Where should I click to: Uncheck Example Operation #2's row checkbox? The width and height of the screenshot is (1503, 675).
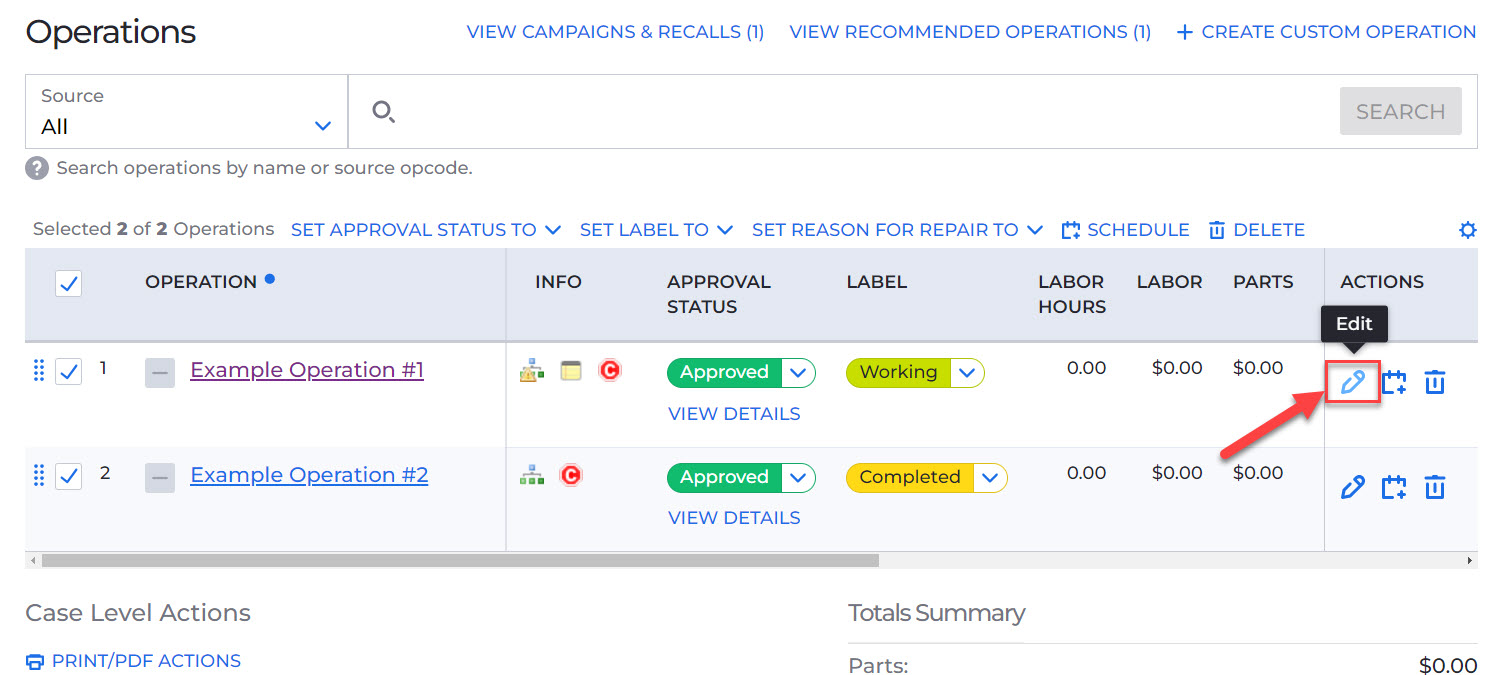(x=68, y=475)
